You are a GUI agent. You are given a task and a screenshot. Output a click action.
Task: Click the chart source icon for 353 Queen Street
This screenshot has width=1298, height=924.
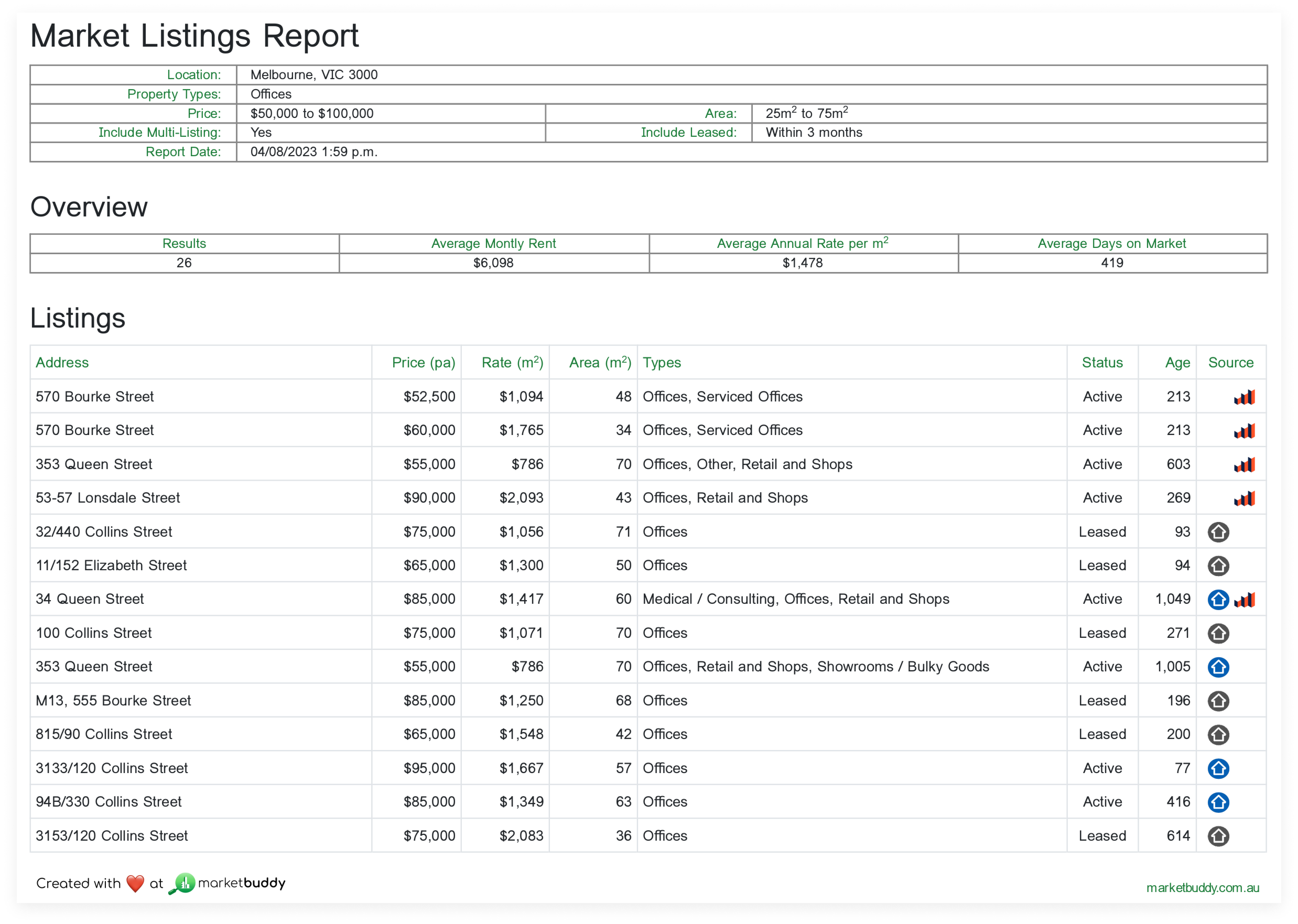[1244, 464]
